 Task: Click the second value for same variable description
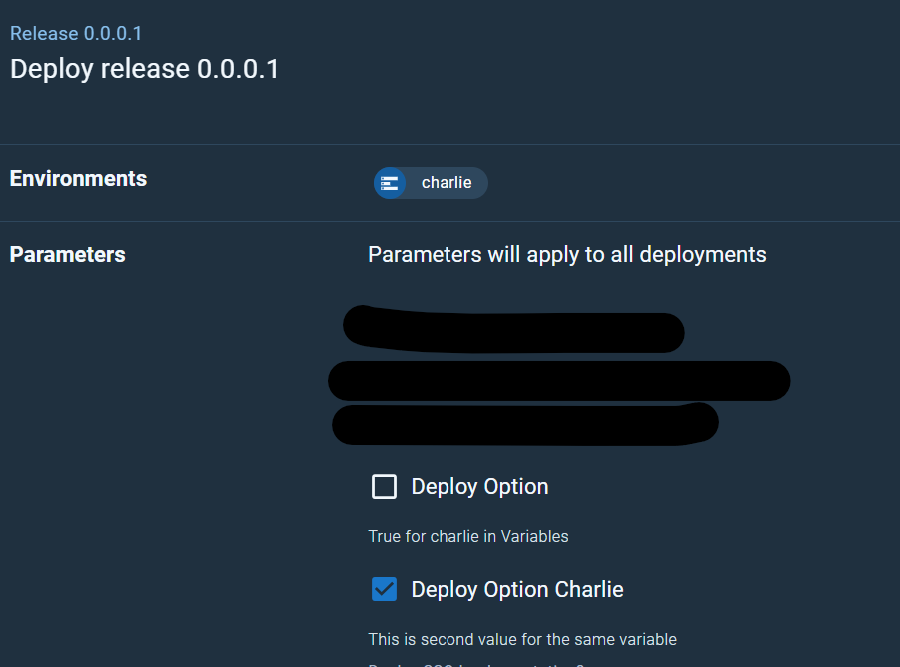[x=522, y=639]
